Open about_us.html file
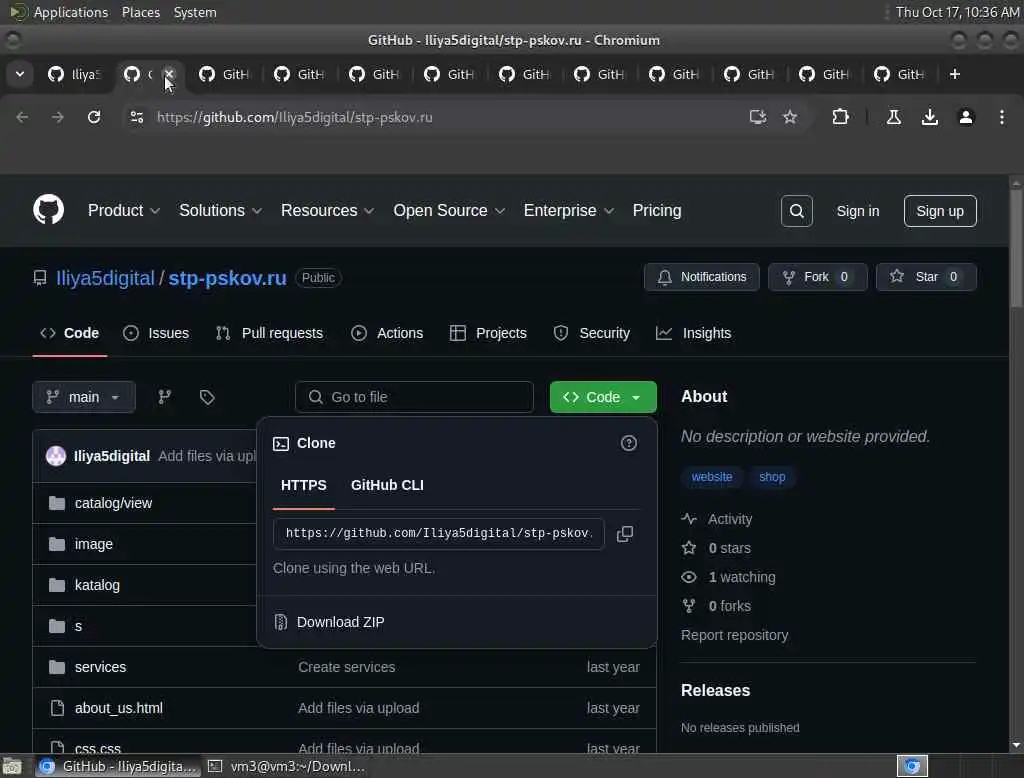Viewport: 1024px width, 778px height. point(118,708)
